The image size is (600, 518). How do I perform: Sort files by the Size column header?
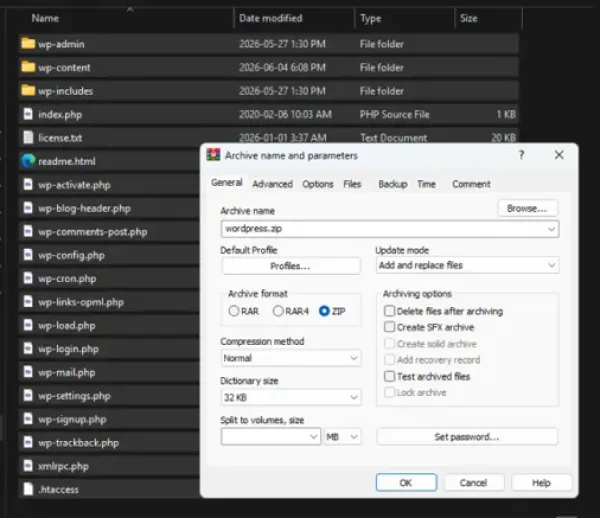469,18
